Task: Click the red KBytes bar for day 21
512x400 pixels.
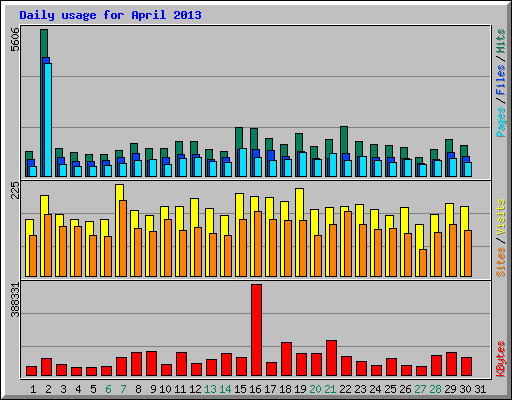Action: 331,358
